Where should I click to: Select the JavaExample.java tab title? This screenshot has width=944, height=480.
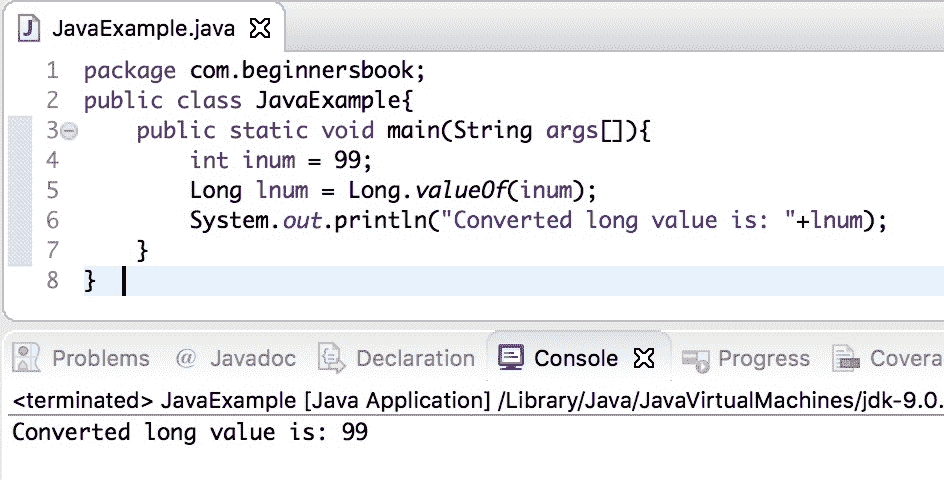[143, 28]
